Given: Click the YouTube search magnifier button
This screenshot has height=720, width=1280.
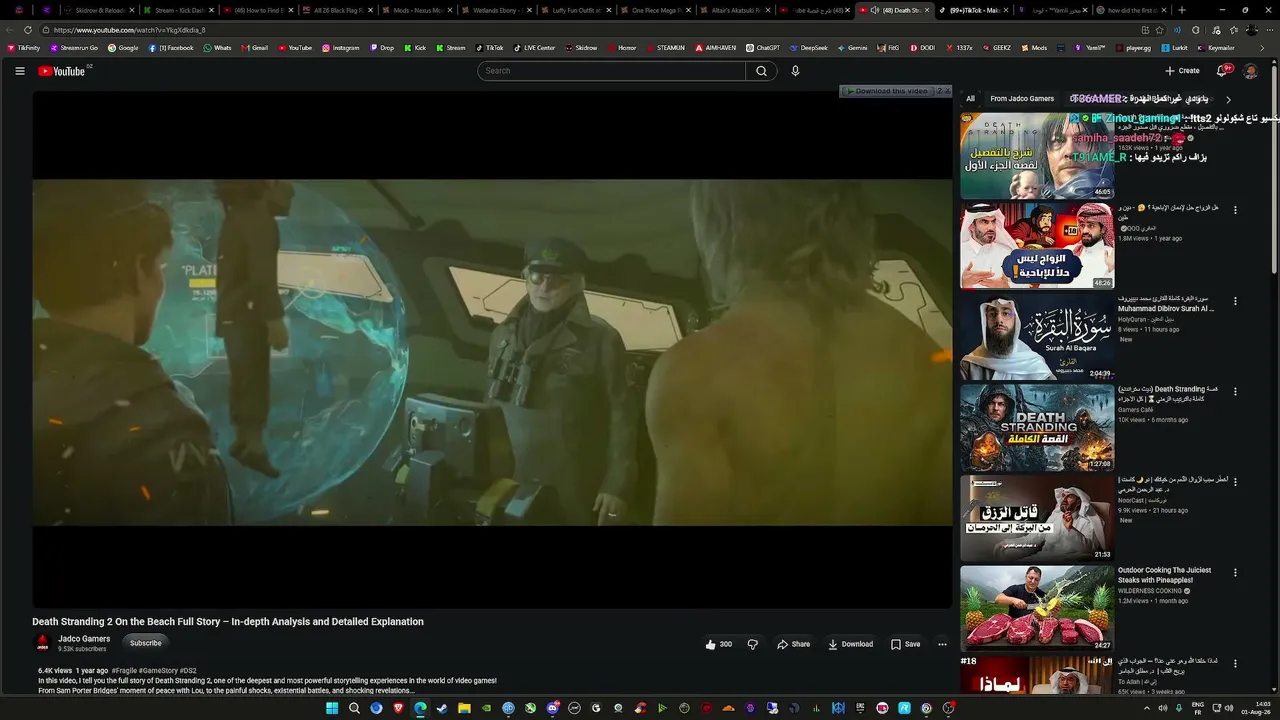Looking at the screenshot, I should [761, 71].
